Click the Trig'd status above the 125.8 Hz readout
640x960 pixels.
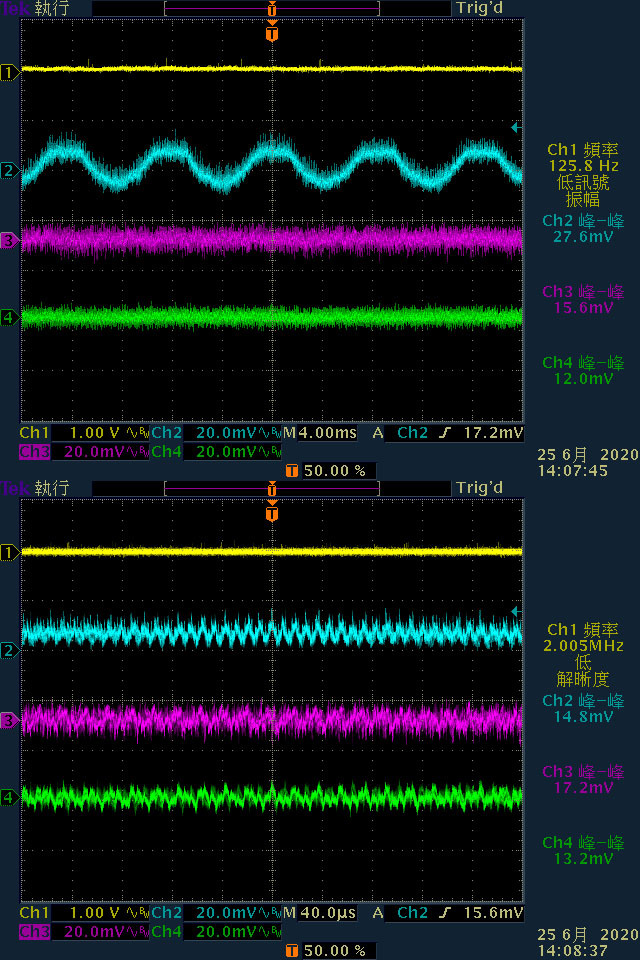(479, 9)
